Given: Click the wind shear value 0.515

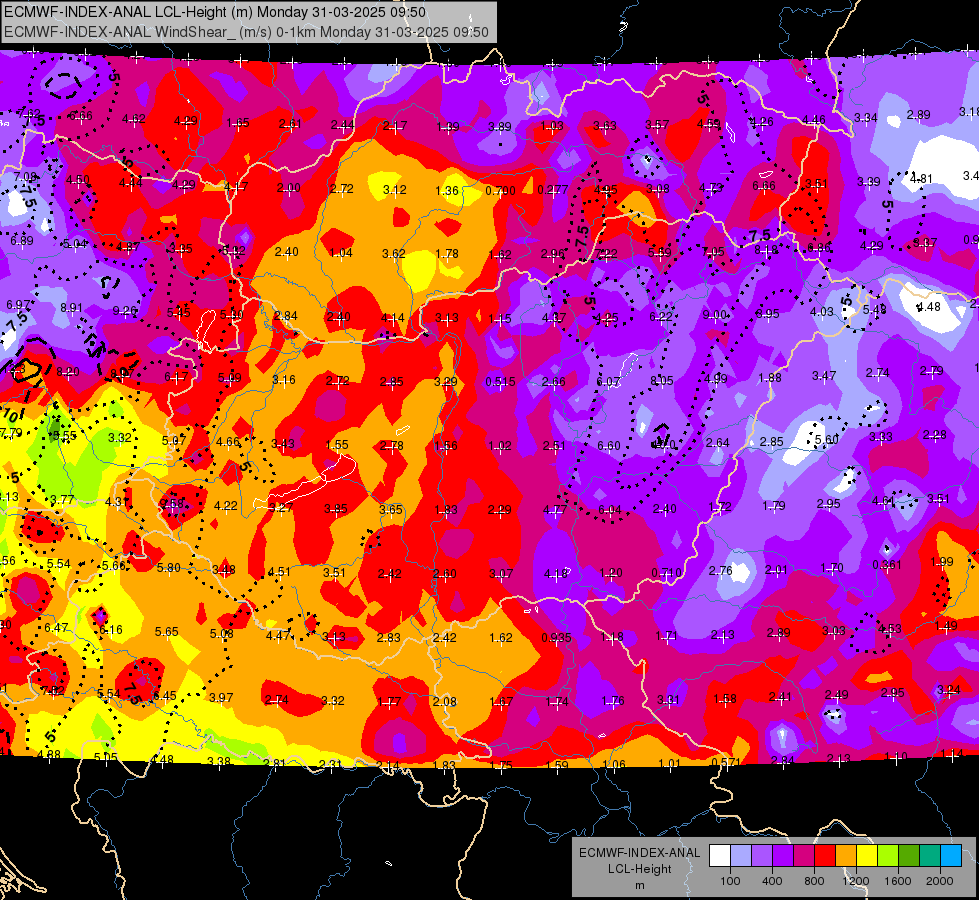Looking at the screenshot, I should pos(501,382).
